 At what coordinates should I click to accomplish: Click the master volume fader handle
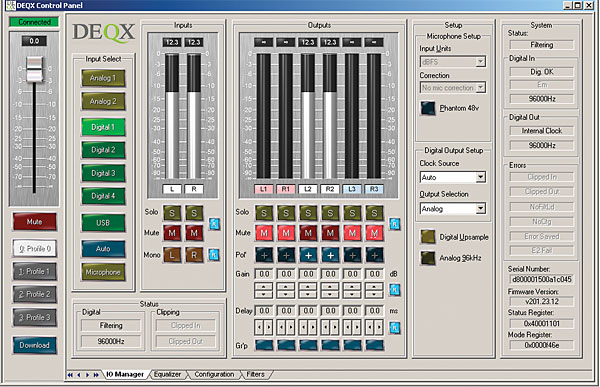coord(34,69)
